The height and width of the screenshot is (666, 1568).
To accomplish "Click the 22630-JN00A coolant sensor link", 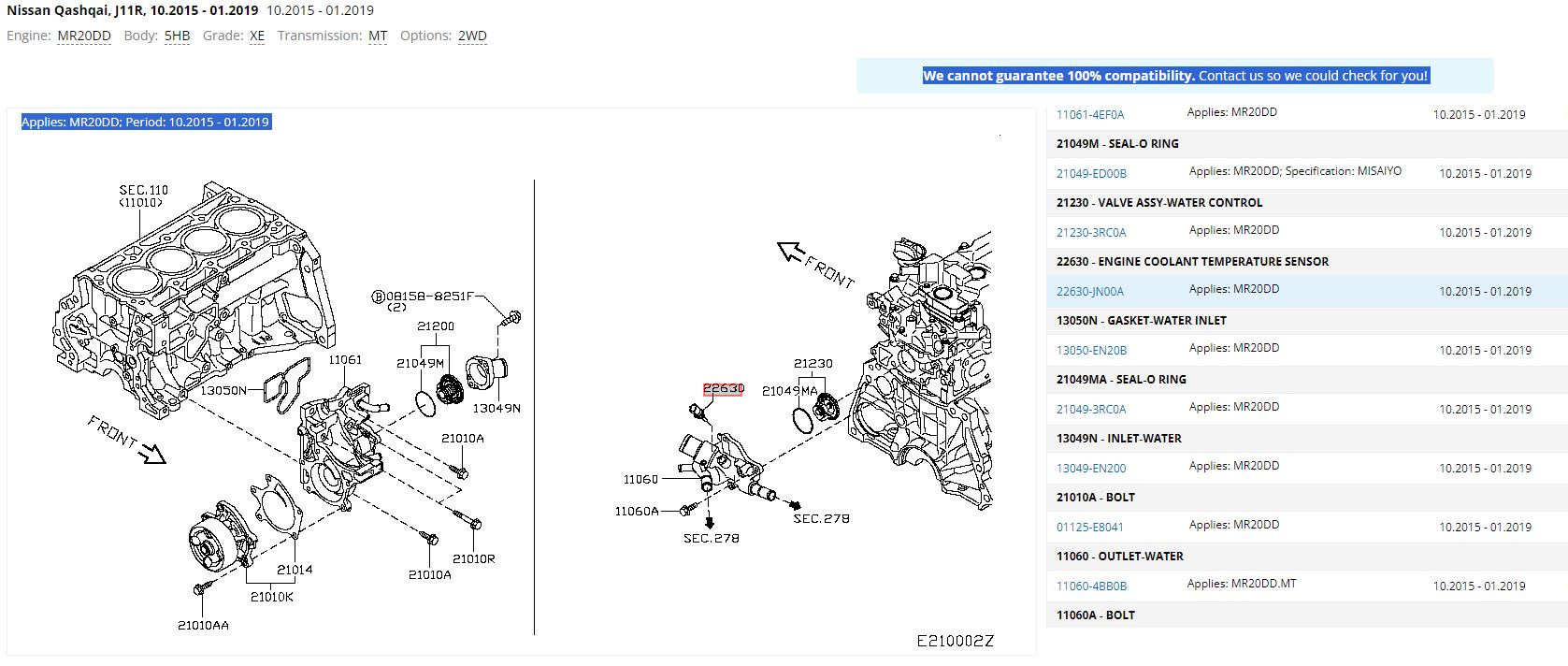I will tap(1090, 292).
